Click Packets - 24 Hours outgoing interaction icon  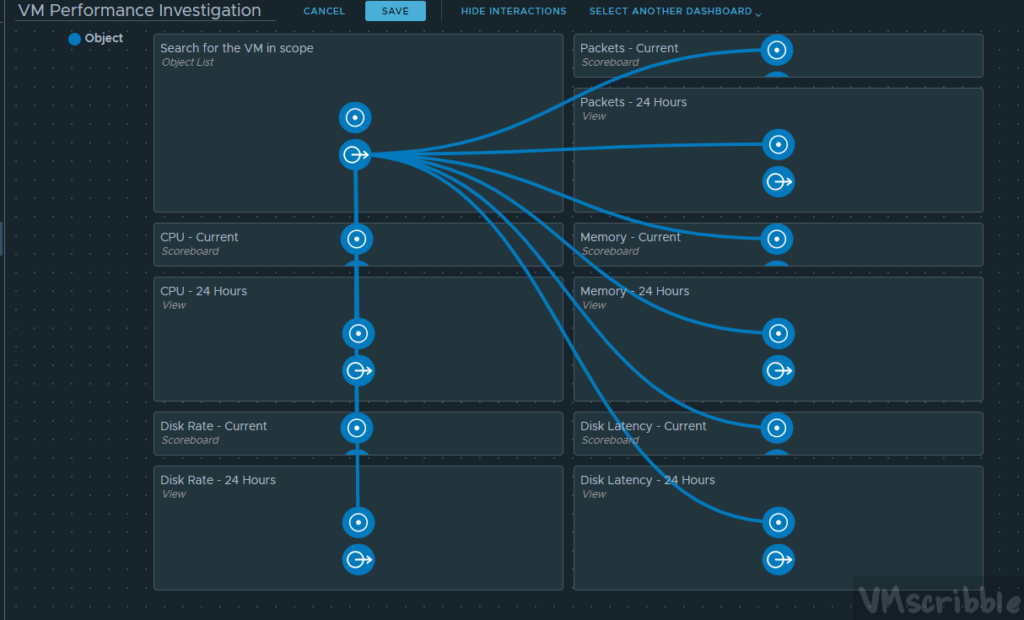click(x=778, y=182)
